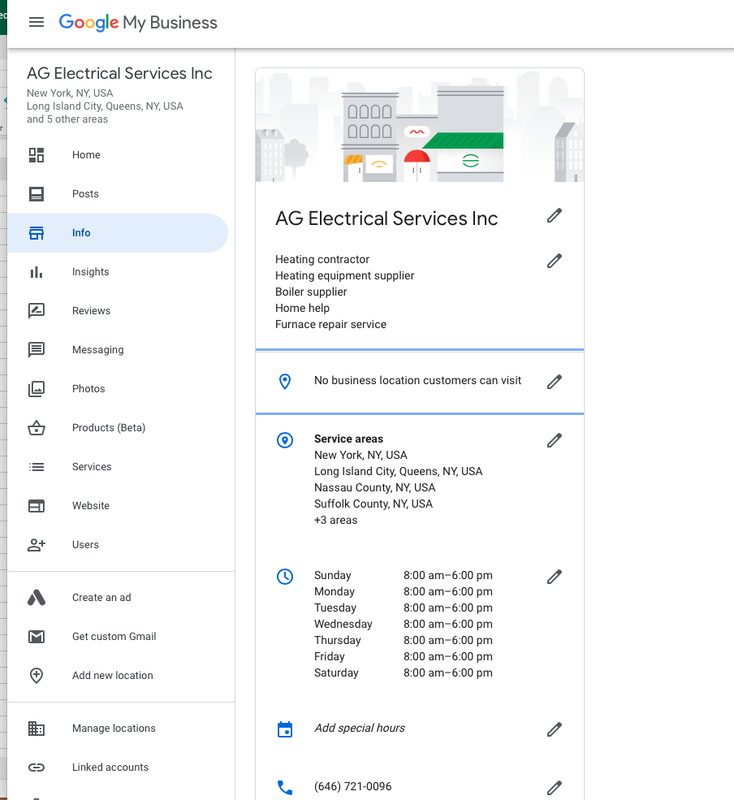Screen dimensions: 734x800
Task: Open the Home menu item
Action: pyautogui.click(x=118, y=155)
